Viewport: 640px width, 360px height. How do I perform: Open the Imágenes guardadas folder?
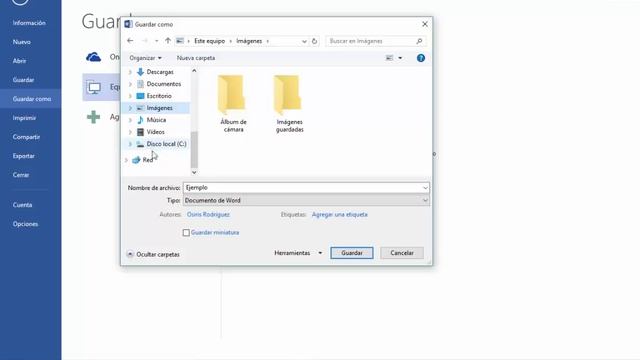pyautogui.click(x=289, y=104)
